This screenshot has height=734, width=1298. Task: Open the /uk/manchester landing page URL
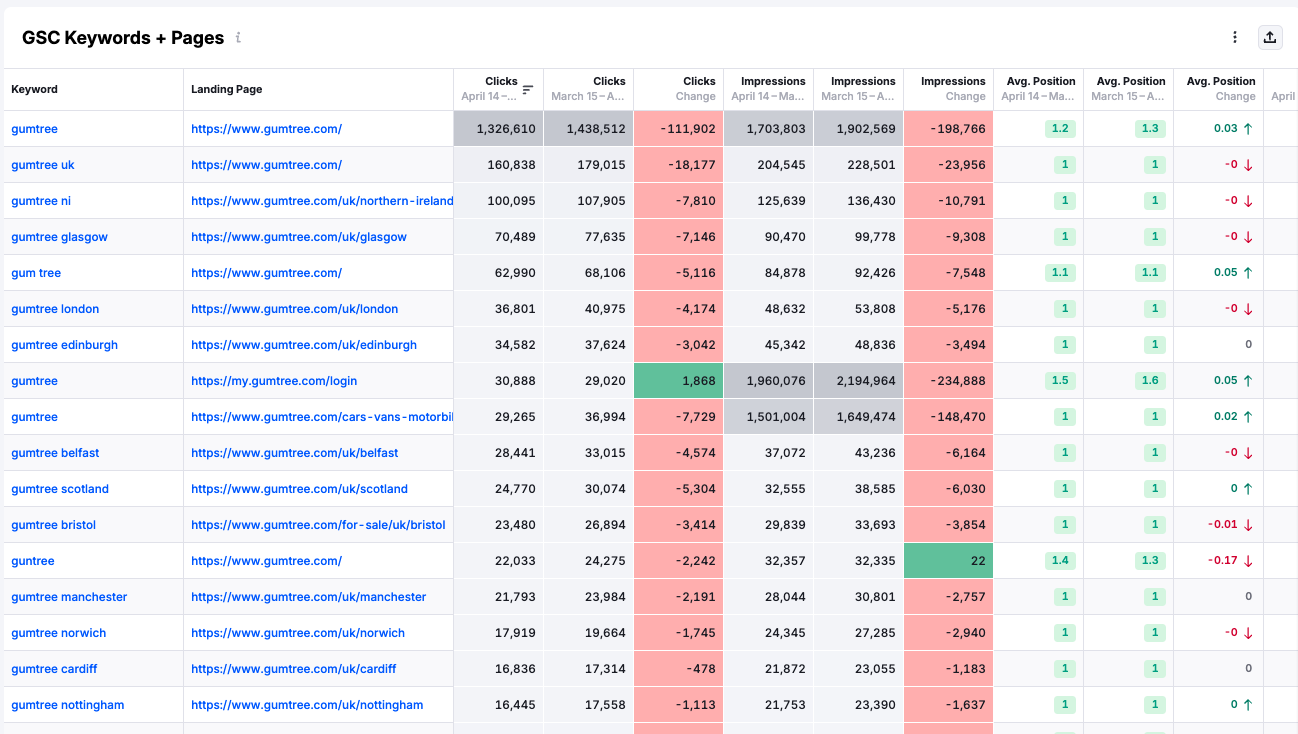(x=309, y=597)
